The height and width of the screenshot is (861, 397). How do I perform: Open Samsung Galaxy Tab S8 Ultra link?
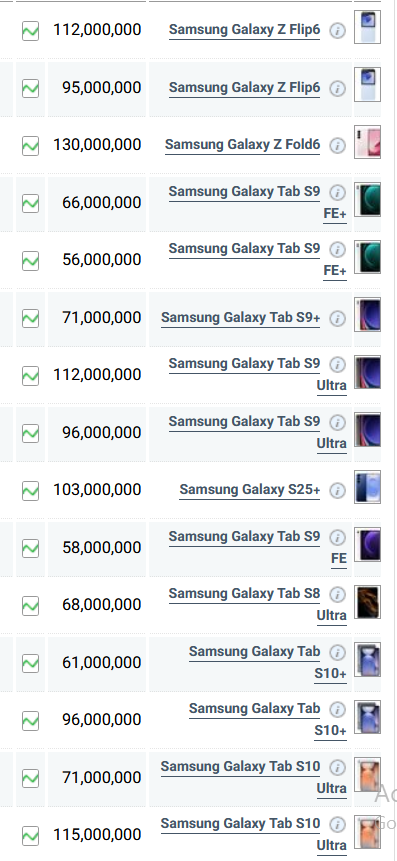tap(258, 605)
